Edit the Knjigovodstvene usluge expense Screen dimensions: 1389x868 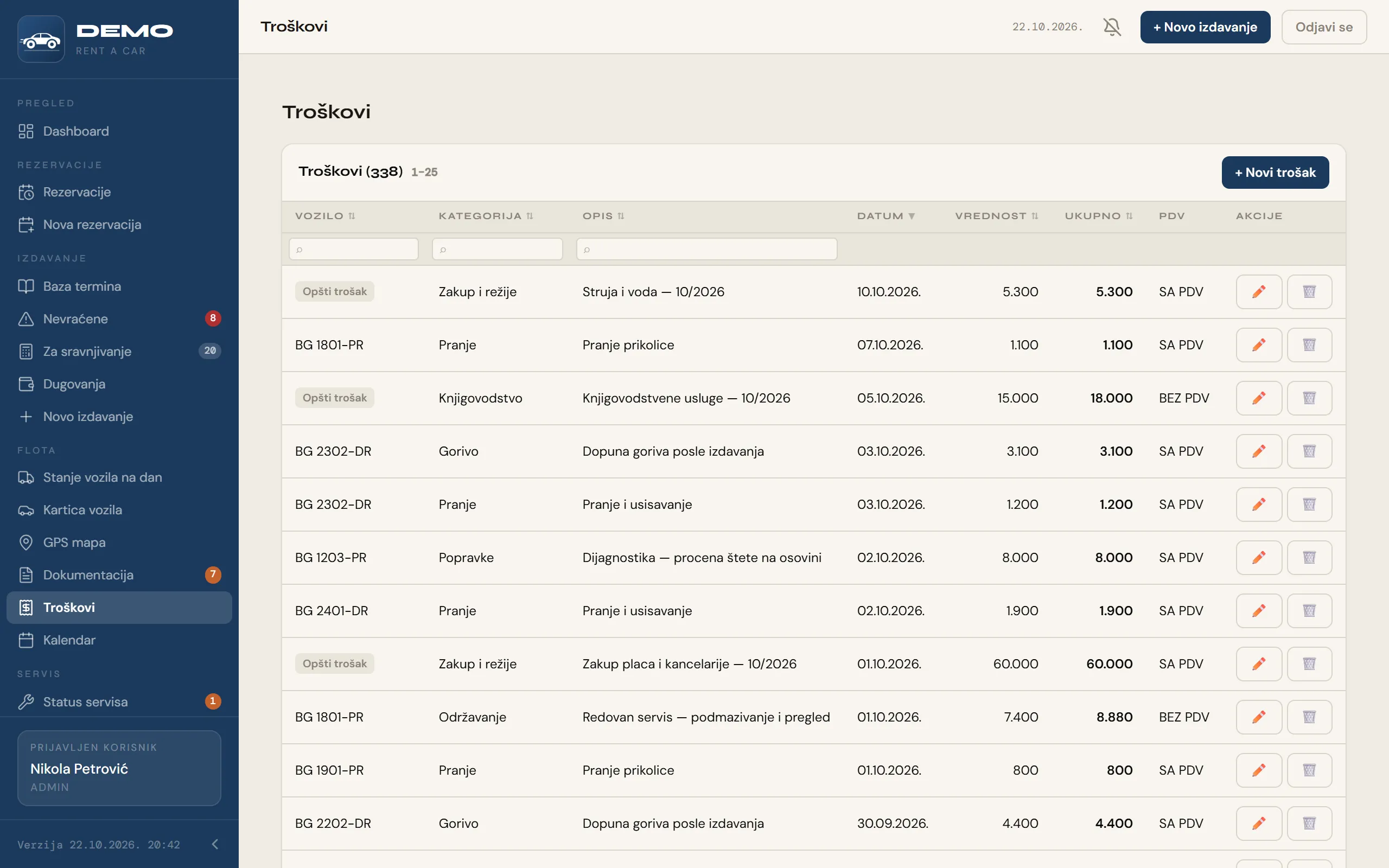1259,398
